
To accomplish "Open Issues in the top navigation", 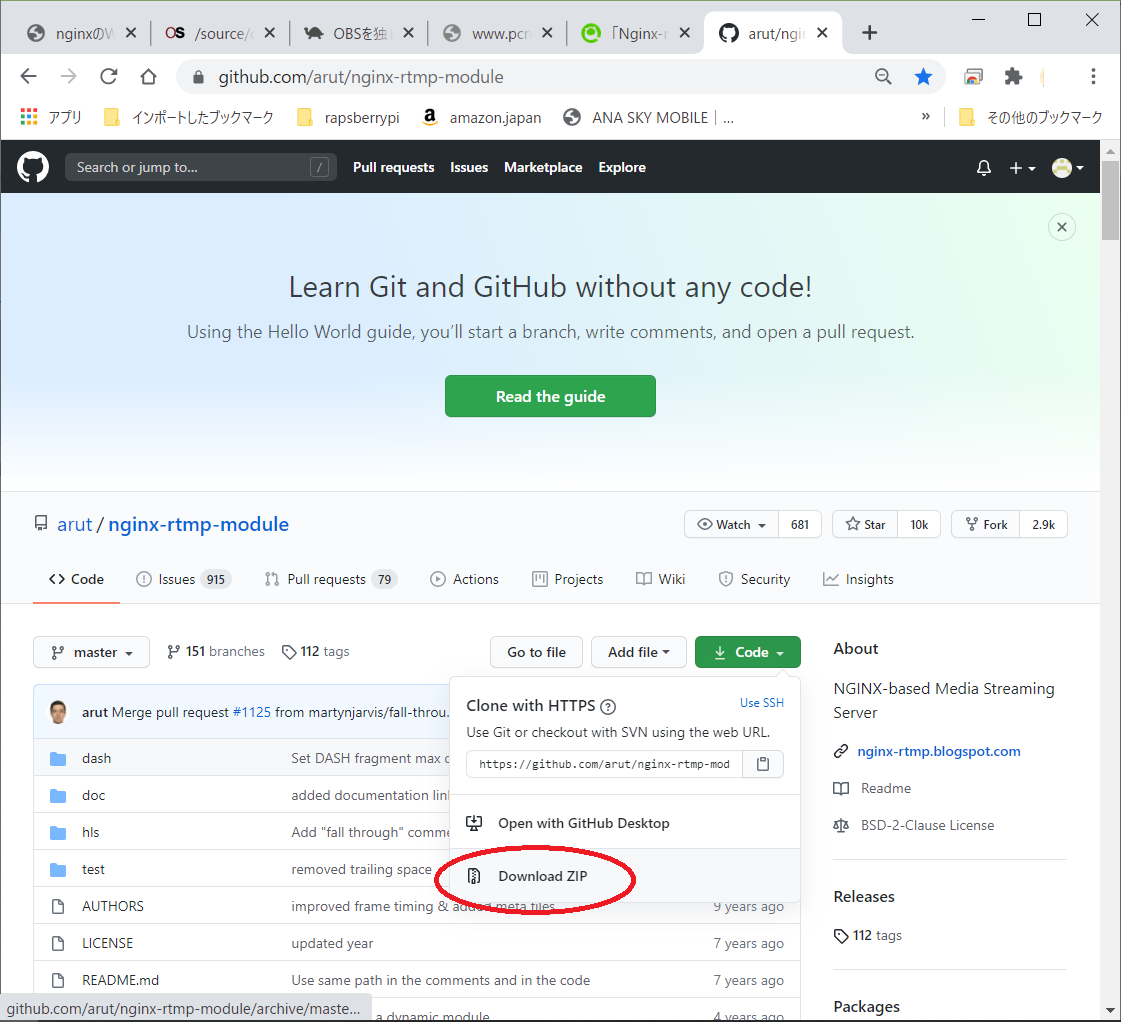I will pos(469,167).
